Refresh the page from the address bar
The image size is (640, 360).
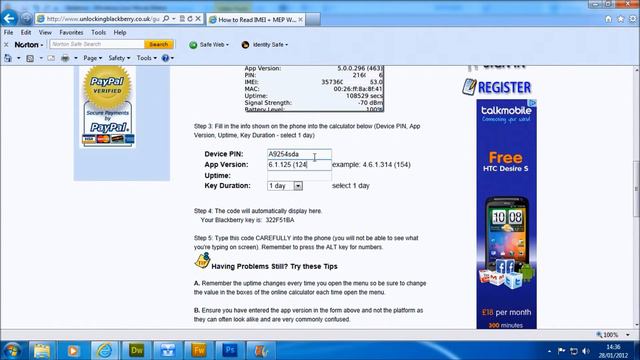click(x=190, y=19)
